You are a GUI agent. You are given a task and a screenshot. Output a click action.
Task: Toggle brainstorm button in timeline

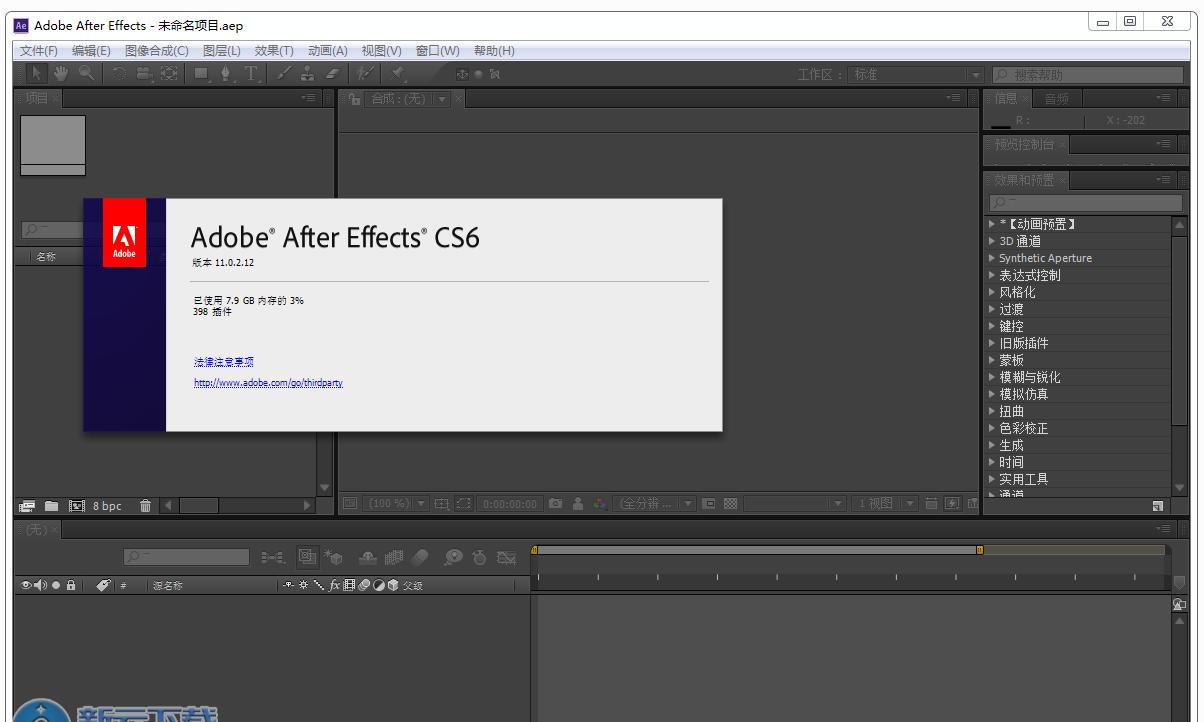454,557
